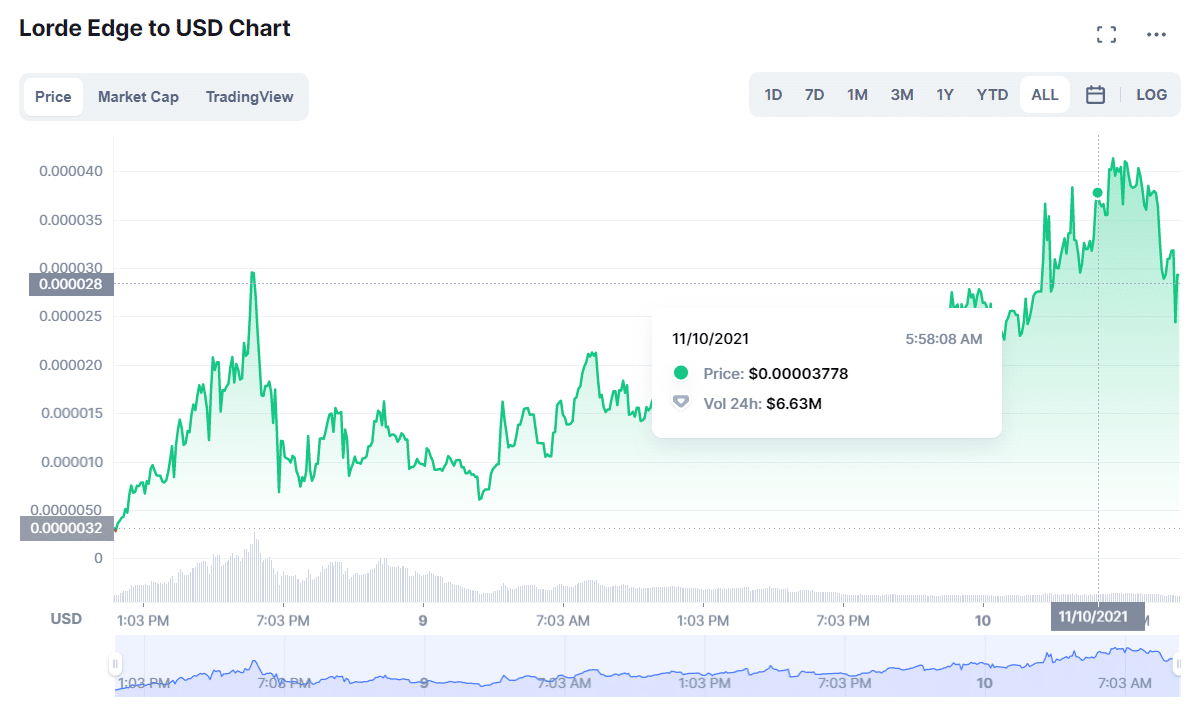
Task: Click the tooltip time 5:58:08 AM
Action: click(943, 339)
